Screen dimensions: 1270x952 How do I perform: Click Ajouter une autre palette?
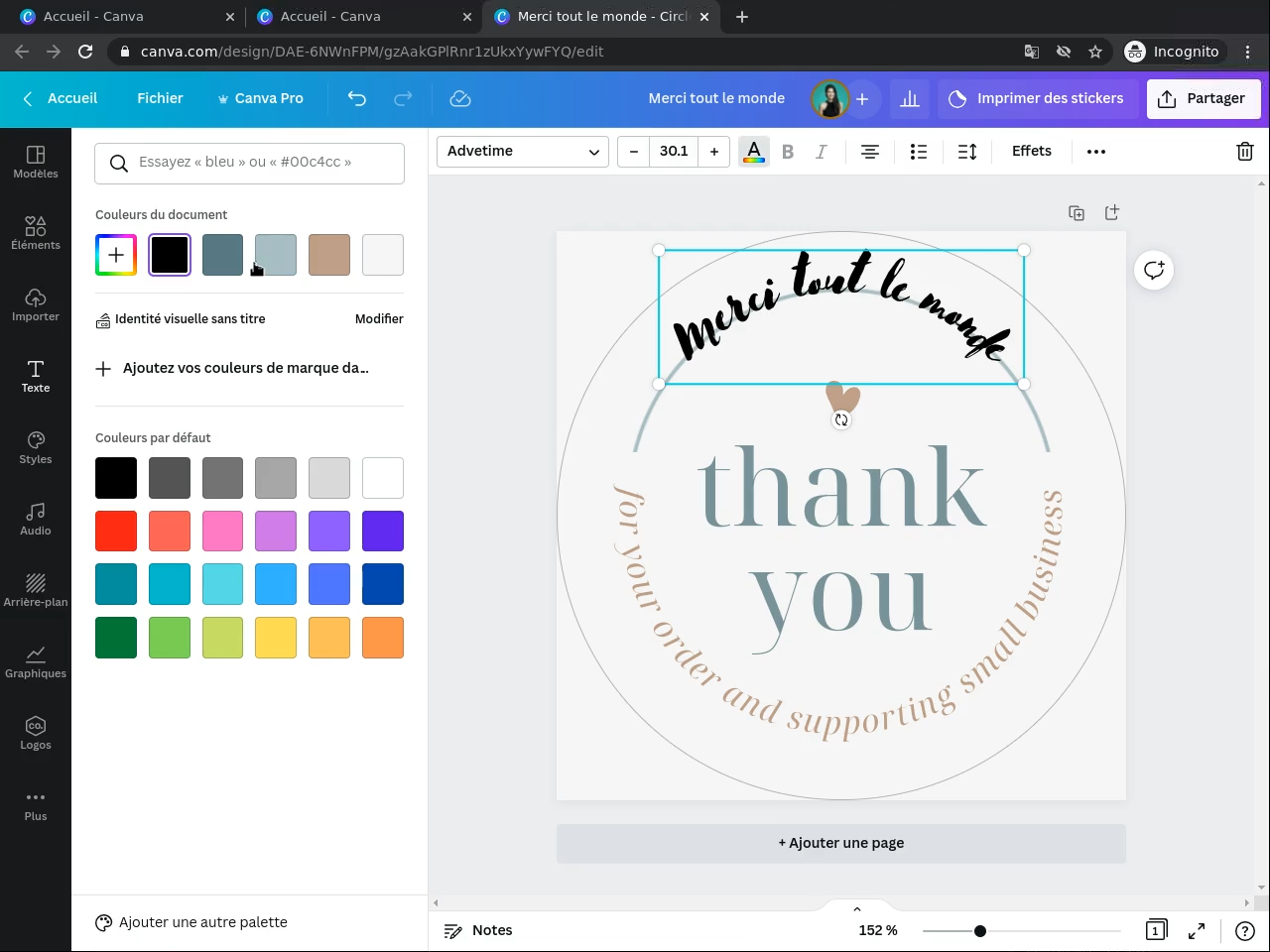[191, 922]
